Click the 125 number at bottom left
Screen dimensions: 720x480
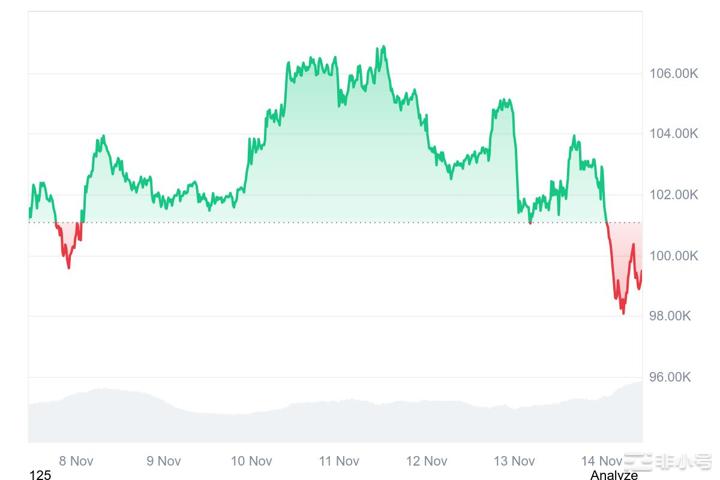[x=40, y=474]
